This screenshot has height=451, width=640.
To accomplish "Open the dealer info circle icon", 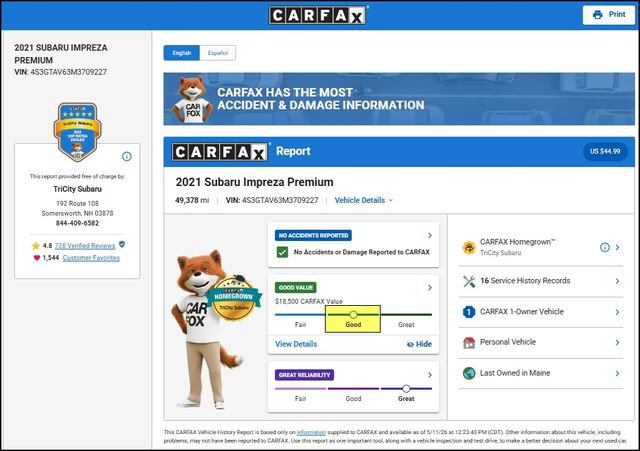I will tap(127, 156).
